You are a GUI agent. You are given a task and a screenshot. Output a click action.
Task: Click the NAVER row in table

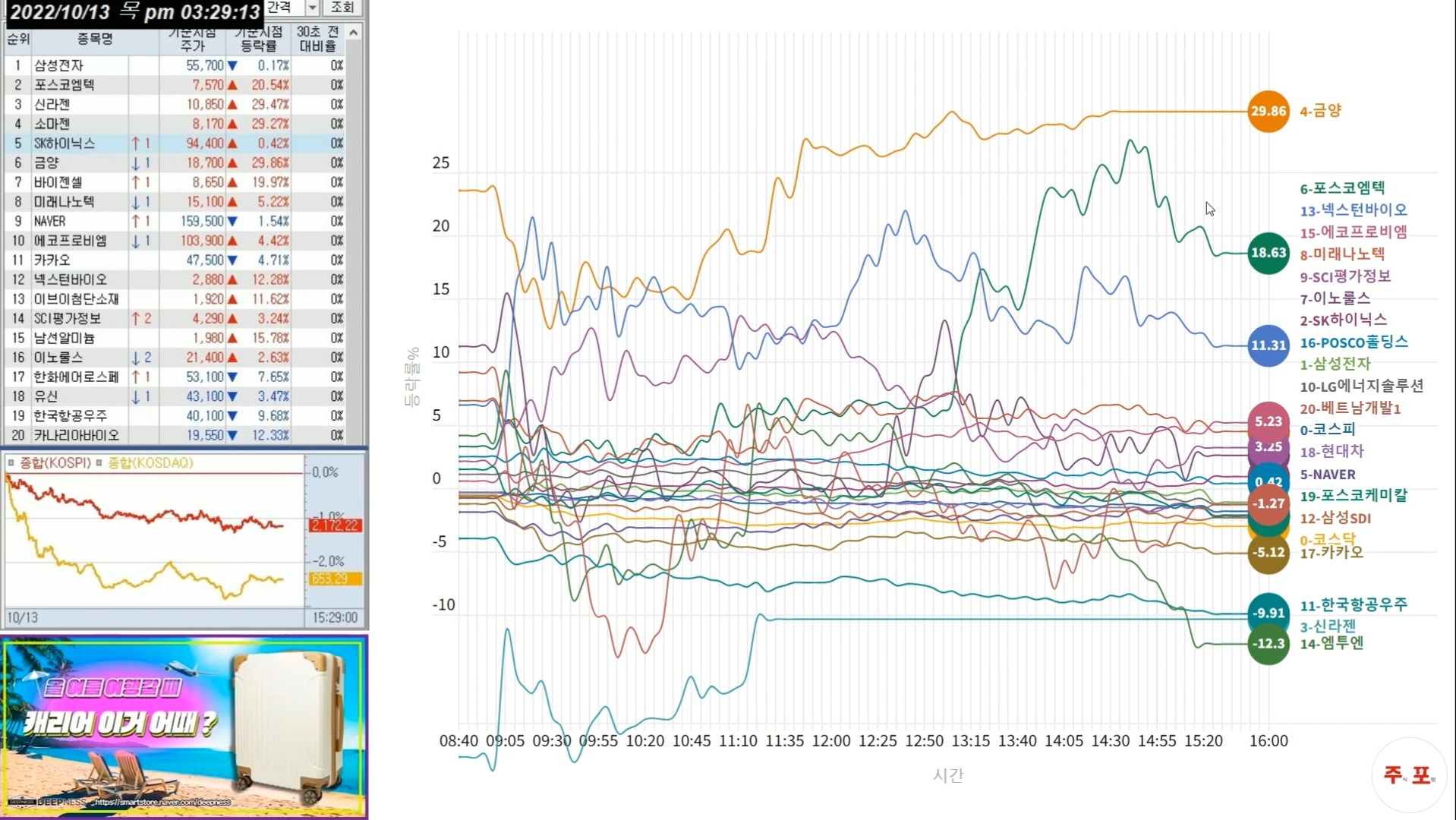point(175,221)
